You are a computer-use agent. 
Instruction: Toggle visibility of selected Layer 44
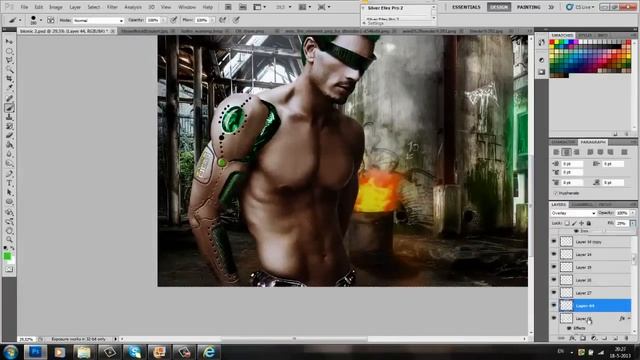[554, 305]
